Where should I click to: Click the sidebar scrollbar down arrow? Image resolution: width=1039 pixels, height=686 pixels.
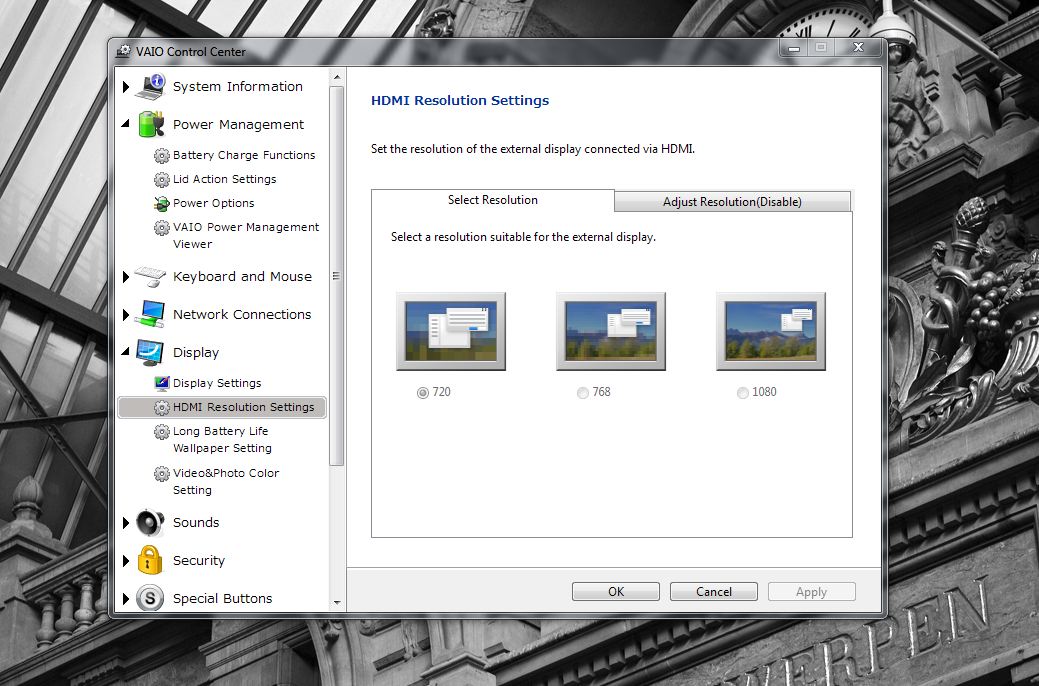click(x=337, y=602)
